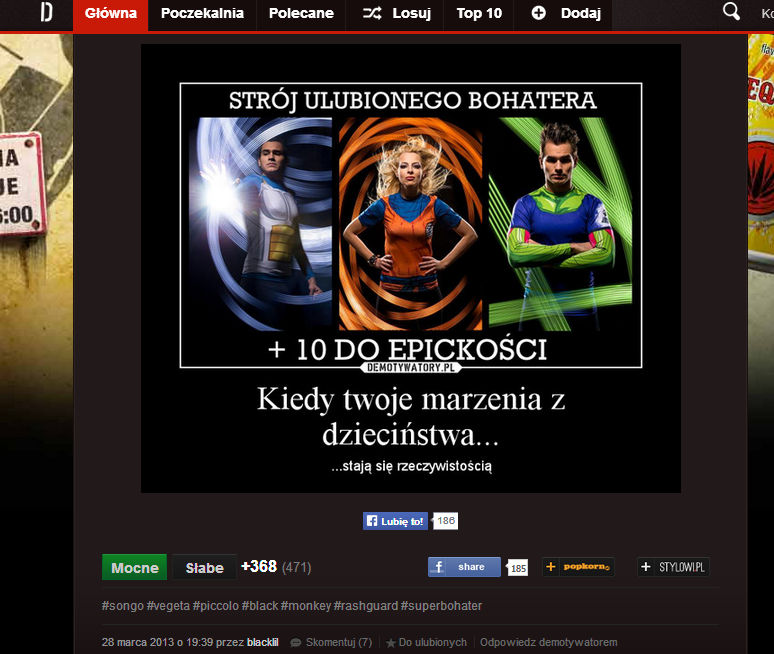Add the post to Popkorn

pos(578,567)
